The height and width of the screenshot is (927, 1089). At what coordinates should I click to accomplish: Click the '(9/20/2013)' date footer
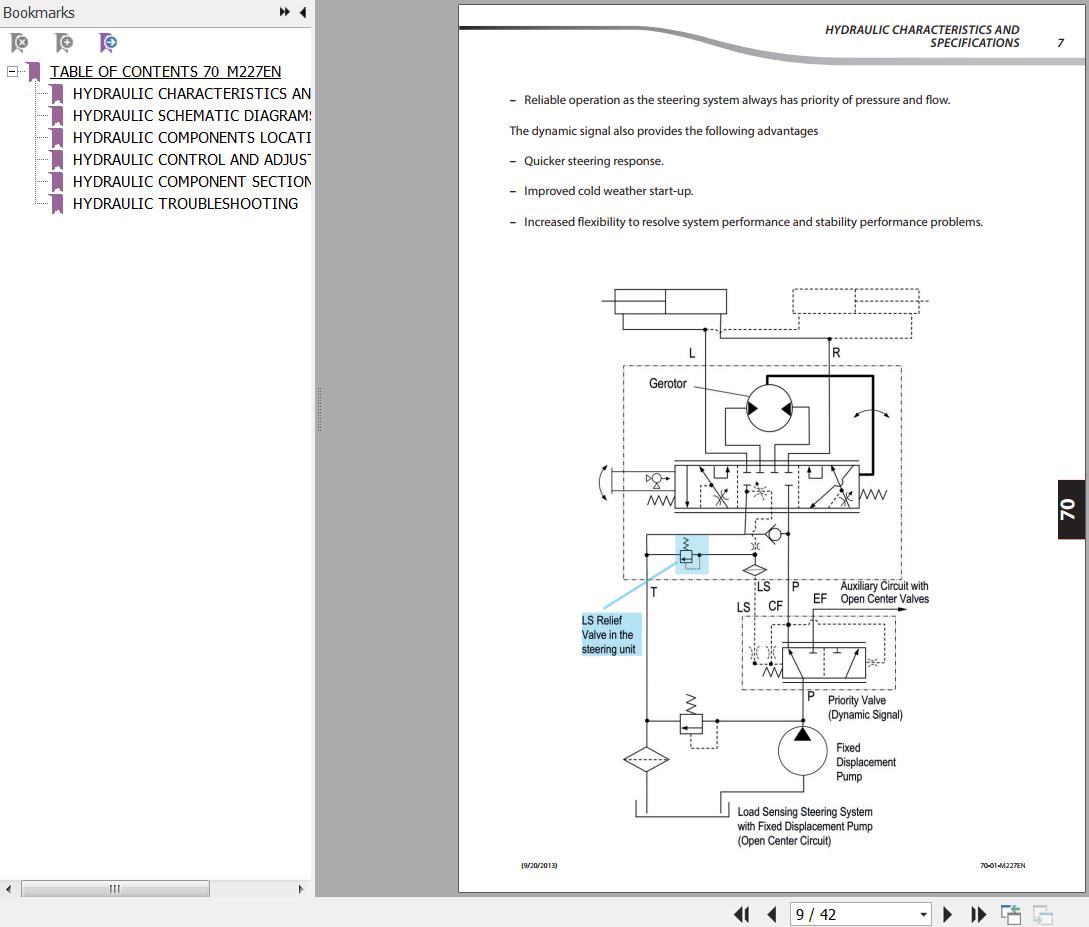point(539,866)
